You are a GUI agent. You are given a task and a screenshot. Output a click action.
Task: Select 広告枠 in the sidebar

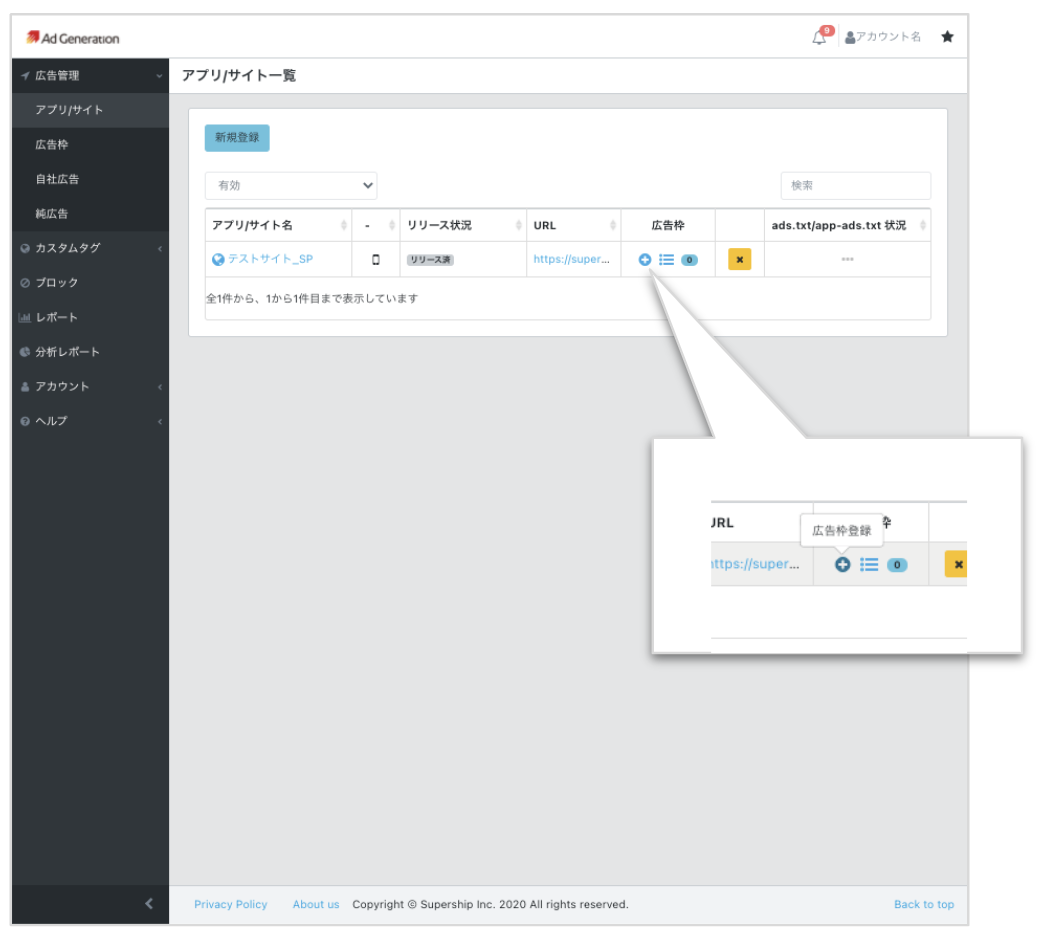52,145
